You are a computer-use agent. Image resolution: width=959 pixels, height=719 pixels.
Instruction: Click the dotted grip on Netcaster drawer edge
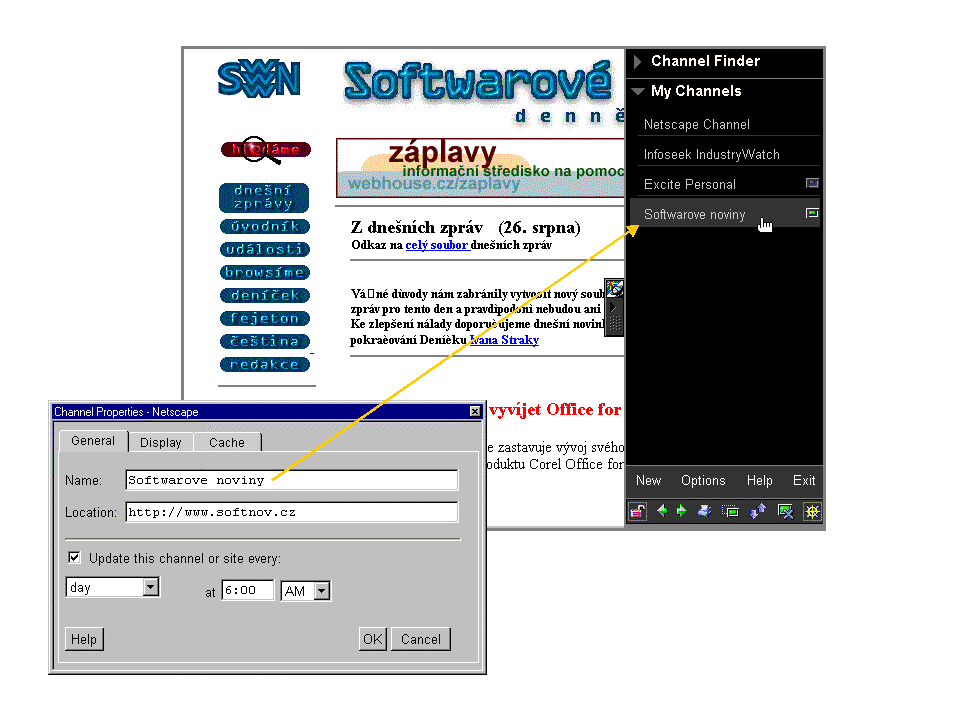pos(615,324)
